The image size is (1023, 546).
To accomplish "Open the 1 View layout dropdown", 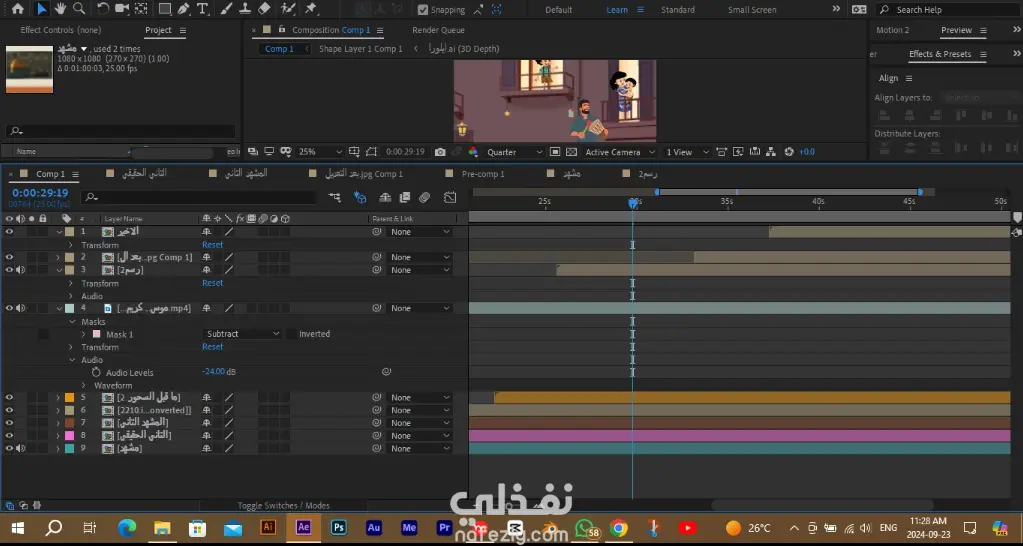I will (x=687, y=151).
